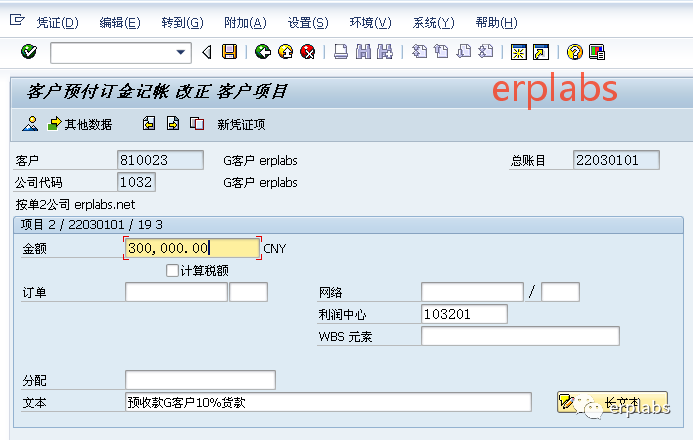Open the 系统(Y) menu
693x440 pixels.
tap(433, 23)
